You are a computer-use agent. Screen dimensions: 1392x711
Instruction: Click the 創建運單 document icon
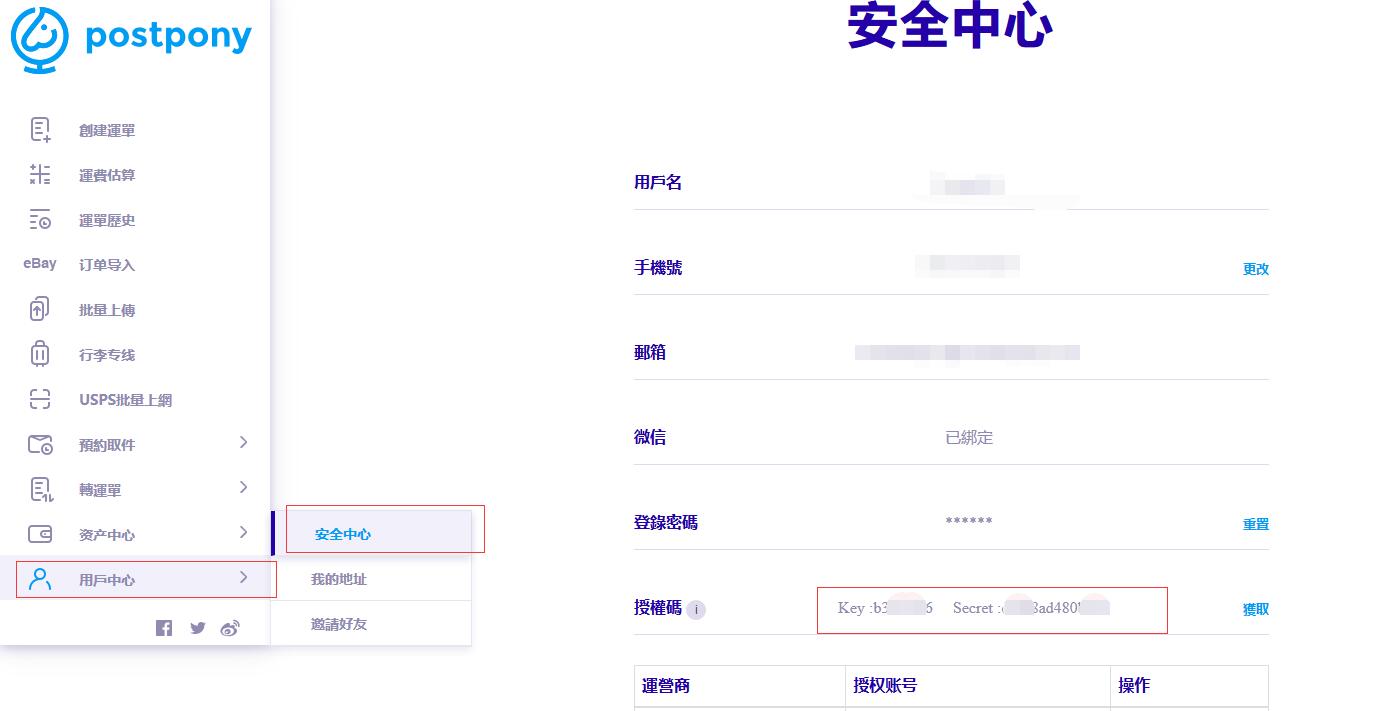tap(40, 130)
